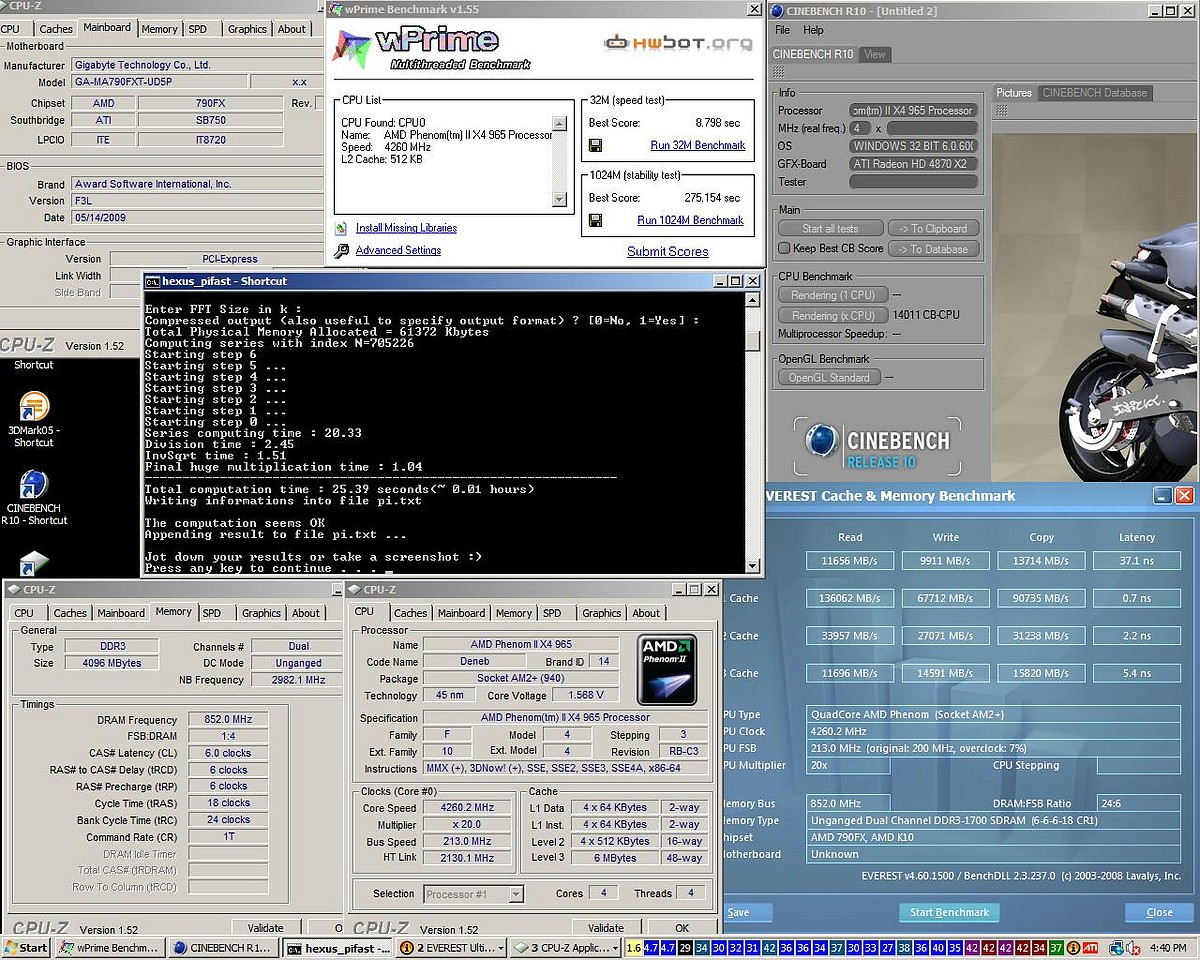Click the -> To Clipboard button
This screenshot has height=960, width=1200.
click(933, 228)
